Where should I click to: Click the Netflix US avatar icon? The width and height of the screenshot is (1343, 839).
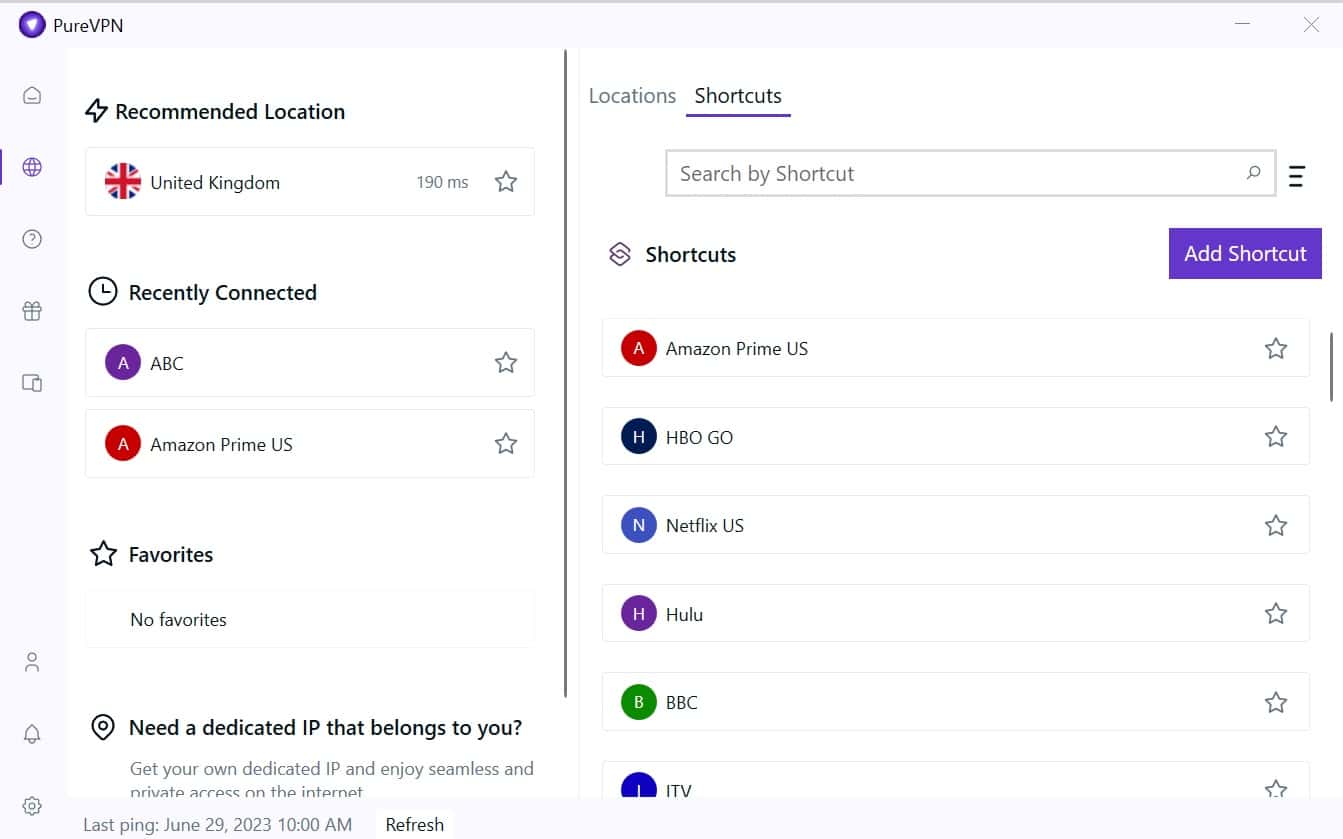pos(639,525)
